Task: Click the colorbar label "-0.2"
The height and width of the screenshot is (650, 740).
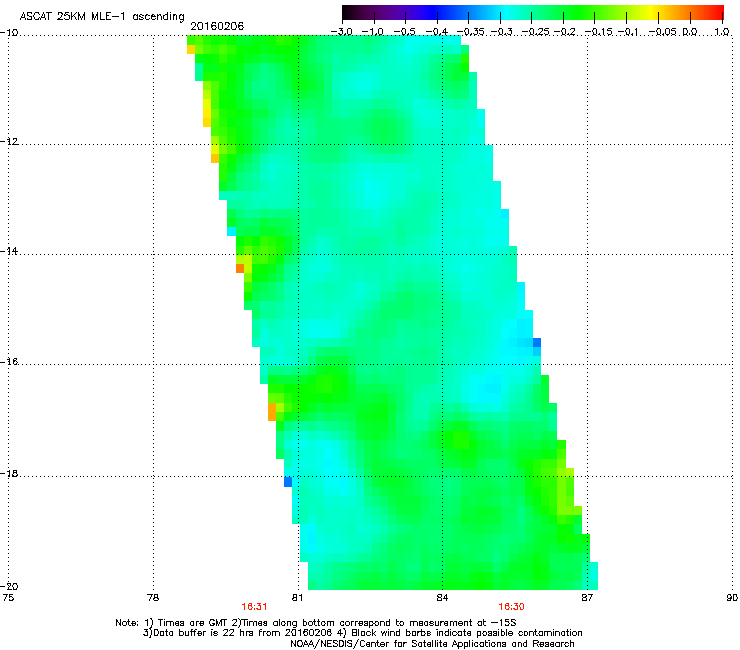Action: point(565,32)
